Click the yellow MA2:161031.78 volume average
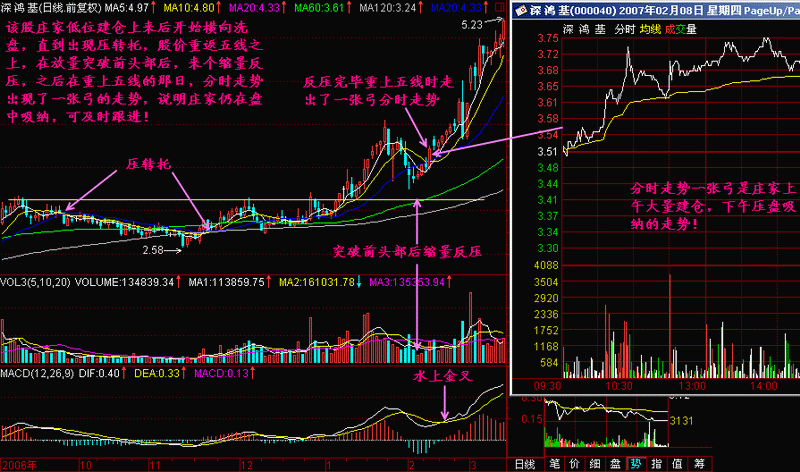 coord(317,282)
